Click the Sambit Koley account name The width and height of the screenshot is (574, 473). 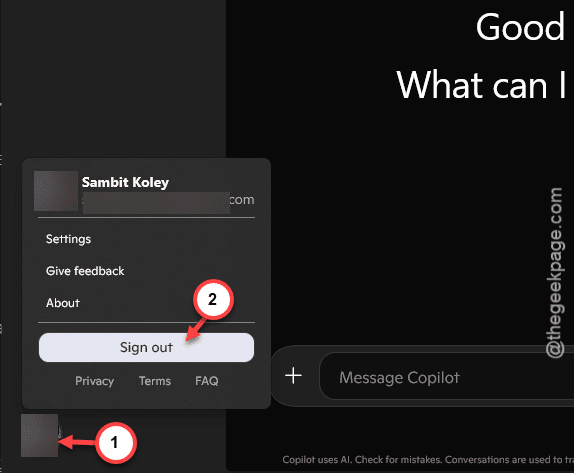click(125, 182)
